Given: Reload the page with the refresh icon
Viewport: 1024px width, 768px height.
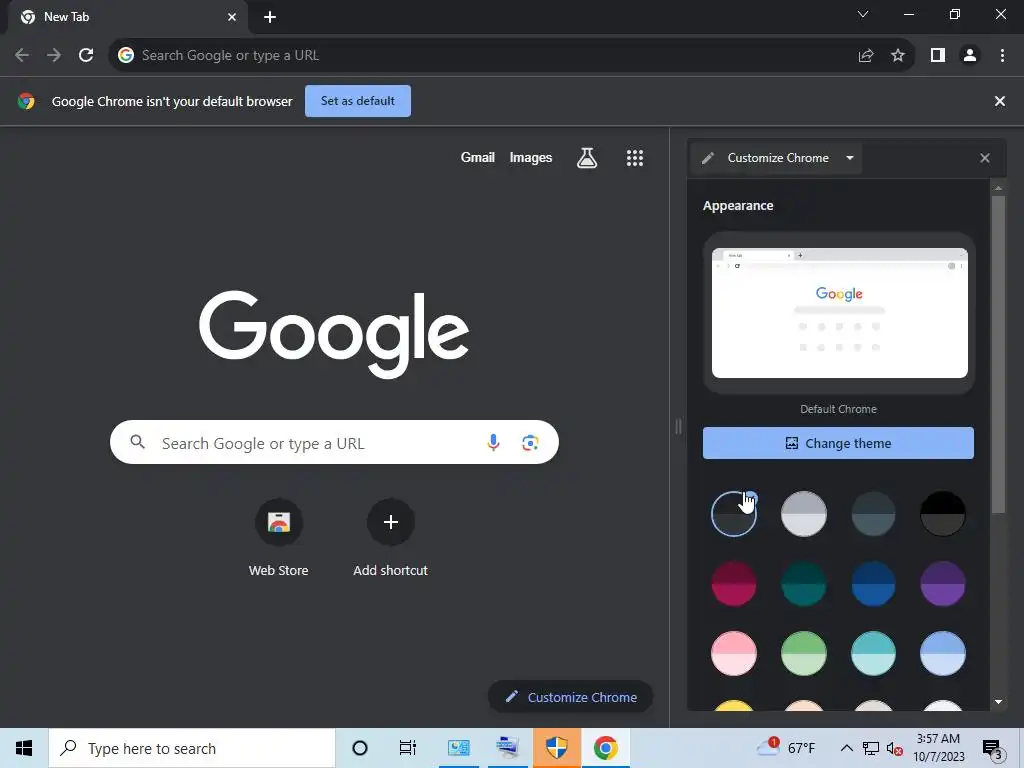Looking at the screenshot, I should (x=86, y=55).
